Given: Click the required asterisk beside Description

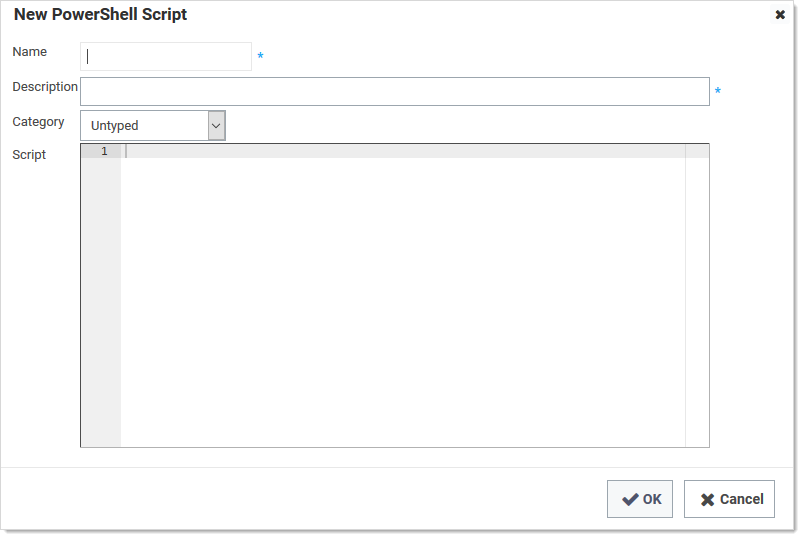Looking at the screenshot, I should (717, 92).
